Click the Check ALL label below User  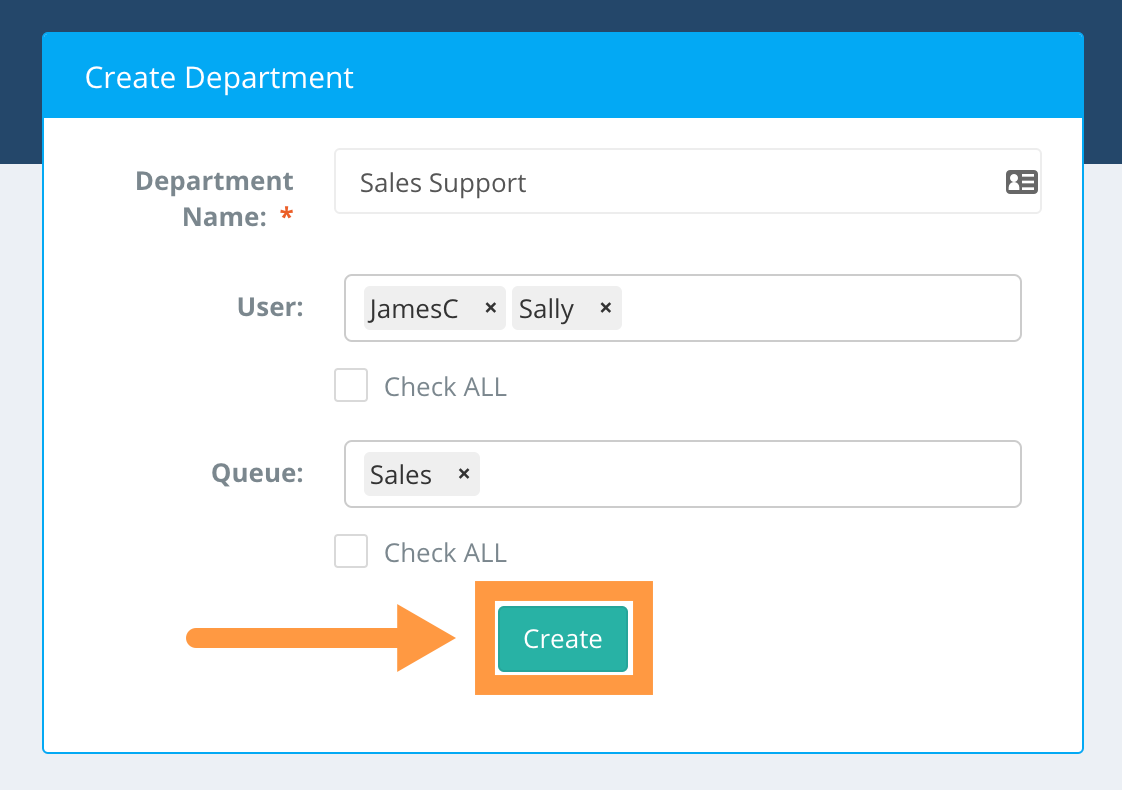445,386
